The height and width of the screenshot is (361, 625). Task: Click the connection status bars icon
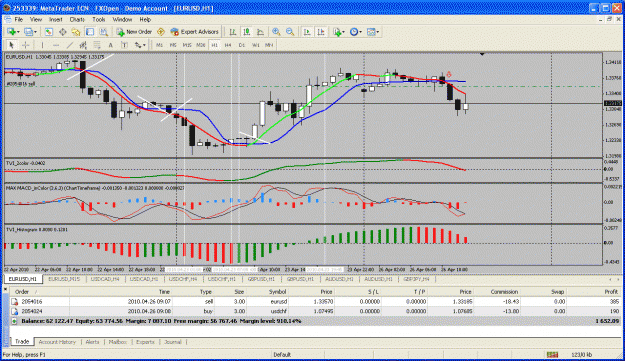point(552,355)
